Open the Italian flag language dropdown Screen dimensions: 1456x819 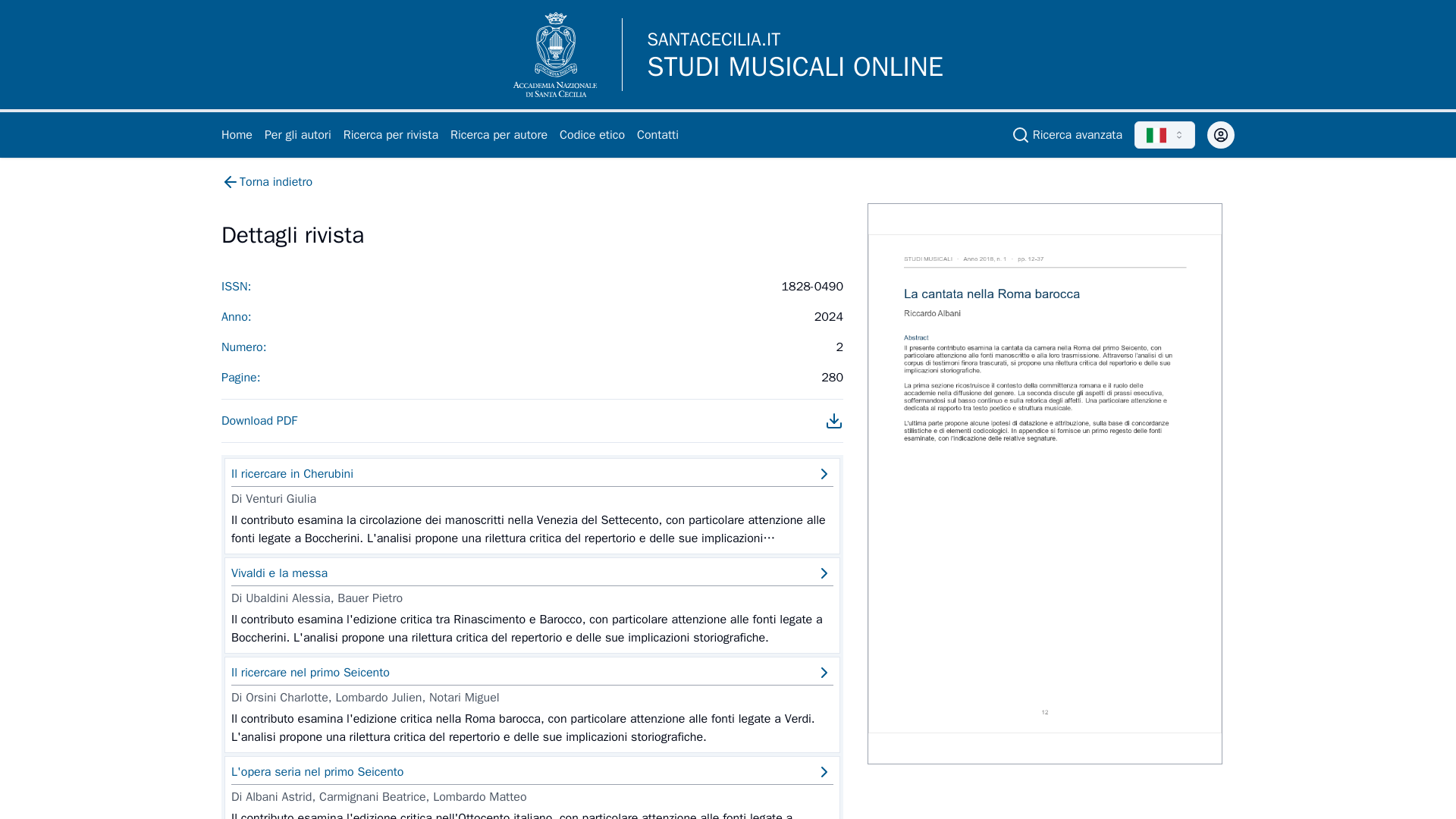[1165, 135]
